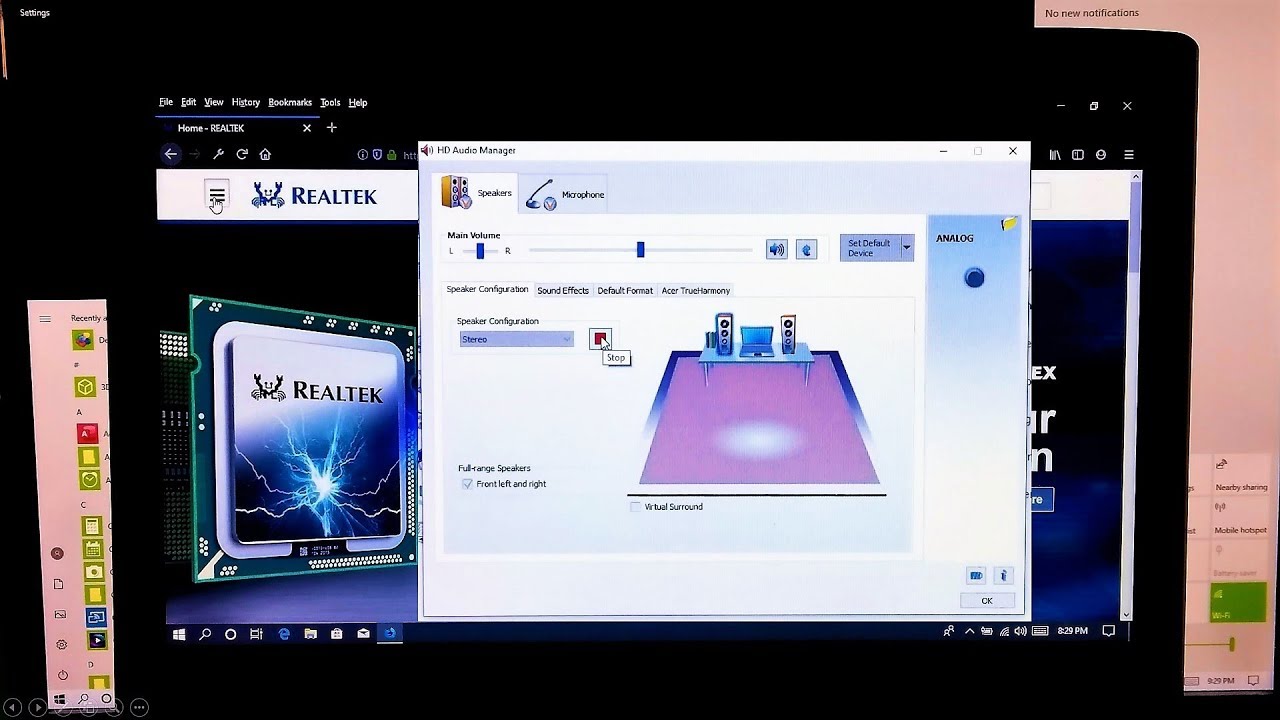
Task: Open the taskbar Action Center icon
Action: [x=1108, y=631]
